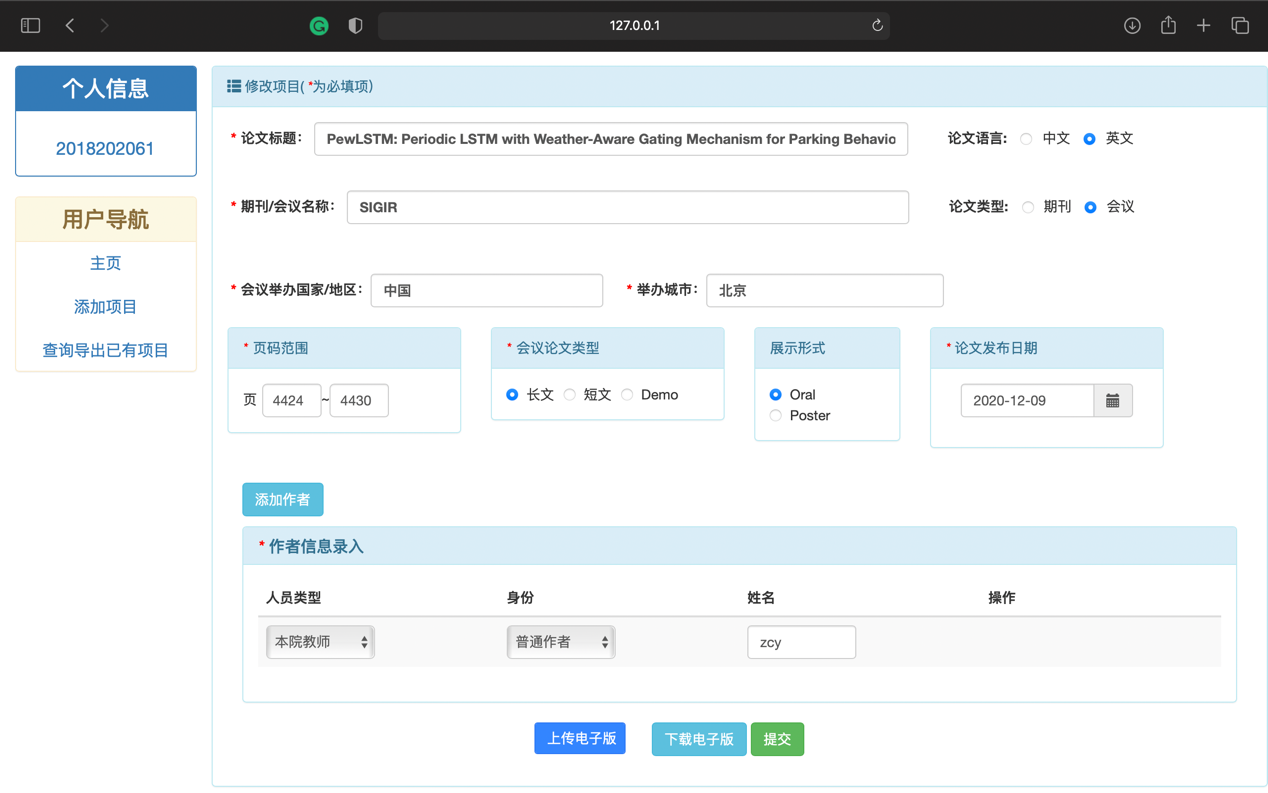1268x793 pixels.
Task: Choose Poster presentation format
Action: pyautogui.click(x=776, y=416)
